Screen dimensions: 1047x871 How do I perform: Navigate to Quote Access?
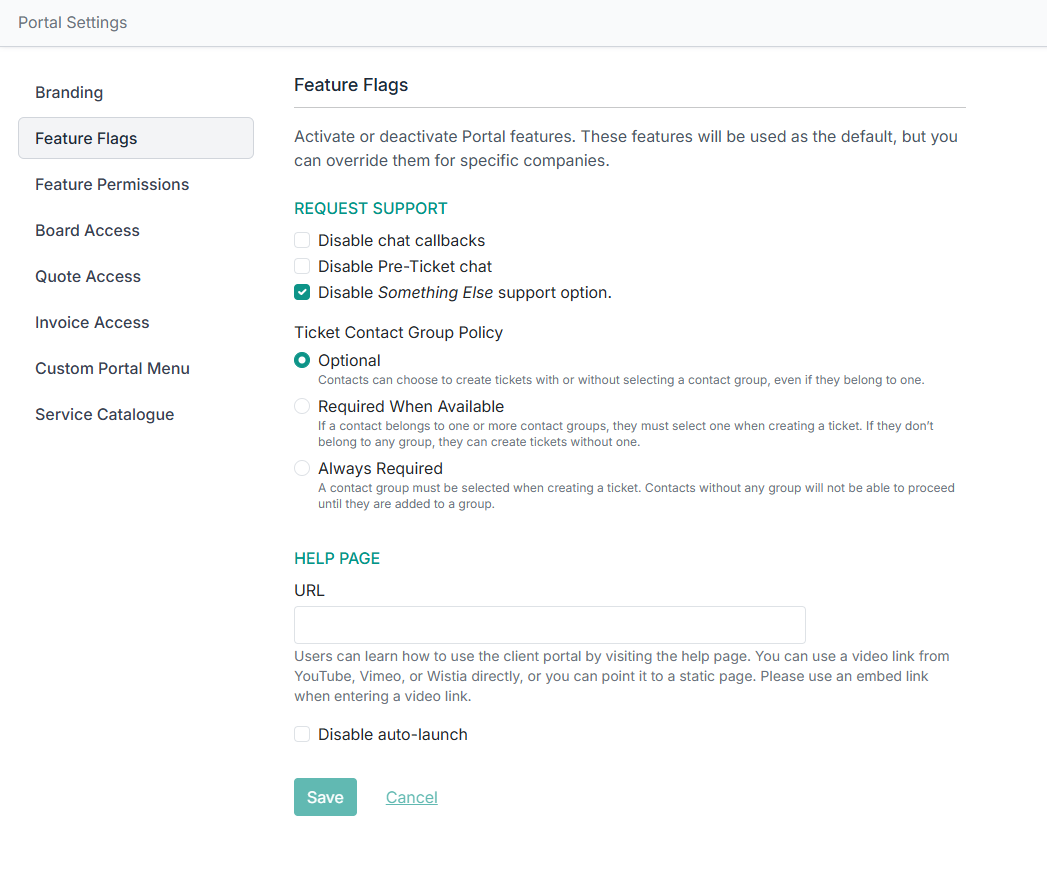[x=88, y=277]
